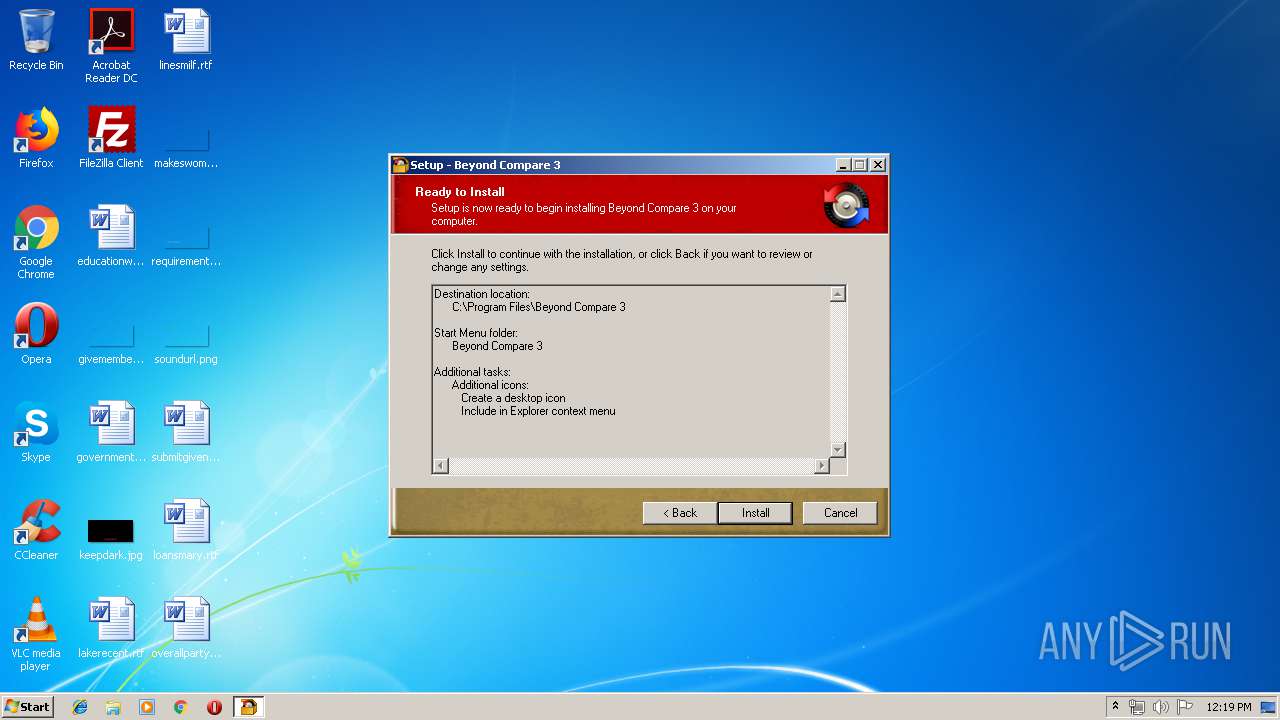Open Internet Explorer from taskbar
Viewport: 1280px width, 720px height.
point(80,707)
